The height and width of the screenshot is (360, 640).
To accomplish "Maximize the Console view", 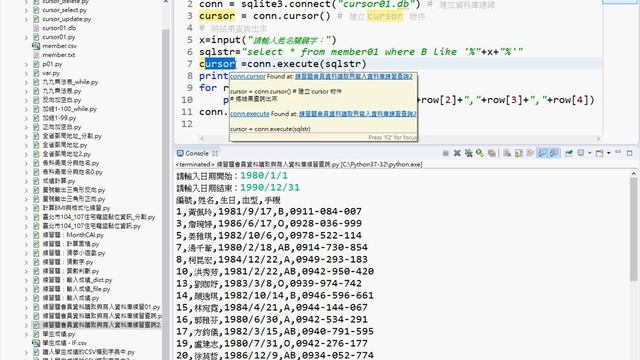I will [629, 153].
